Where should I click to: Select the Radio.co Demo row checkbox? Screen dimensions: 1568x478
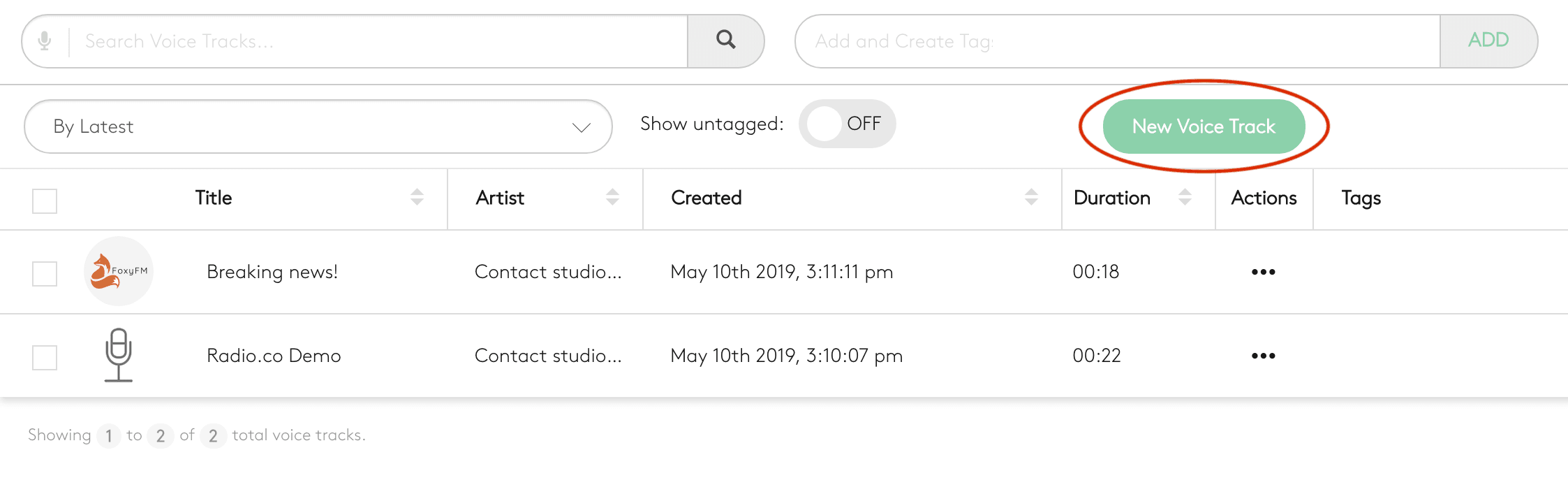[45, 358]
